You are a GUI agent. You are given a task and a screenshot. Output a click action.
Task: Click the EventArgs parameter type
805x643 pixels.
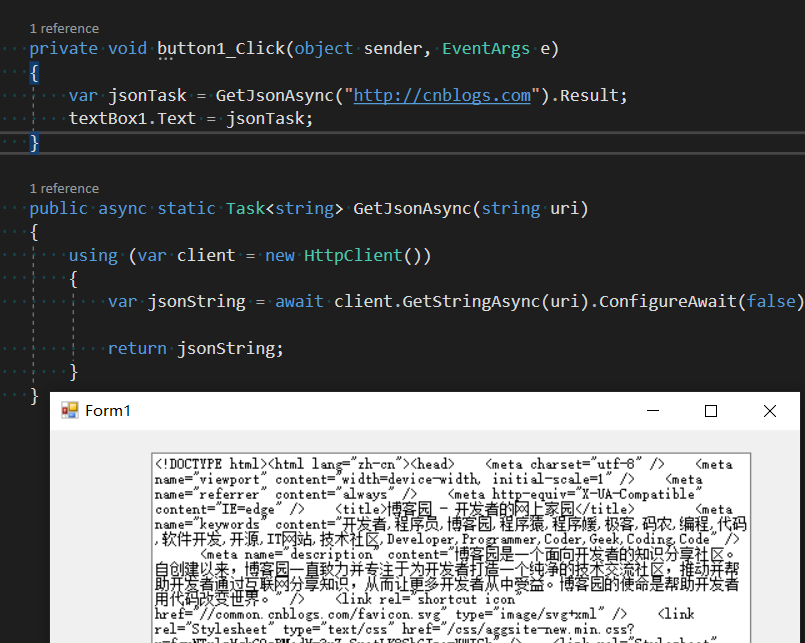pyautogui.click(x=486, y=49)
